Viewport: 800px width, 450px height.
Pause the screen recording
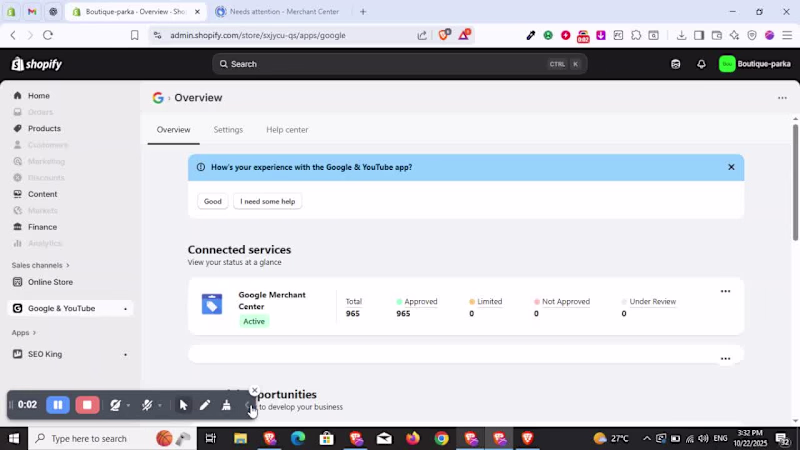tap(58, 405)
